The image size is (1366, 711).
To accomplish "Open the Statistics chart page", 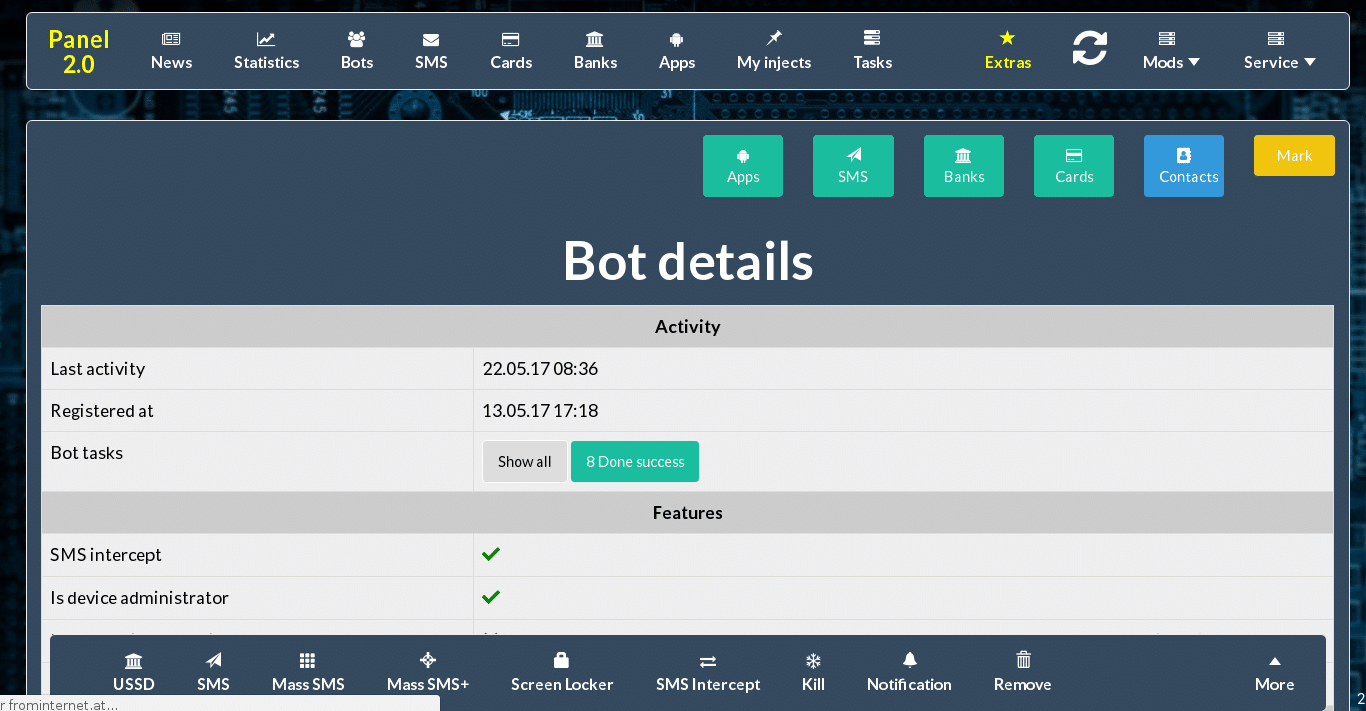I will pyautogui.click(x=266, y=51).
